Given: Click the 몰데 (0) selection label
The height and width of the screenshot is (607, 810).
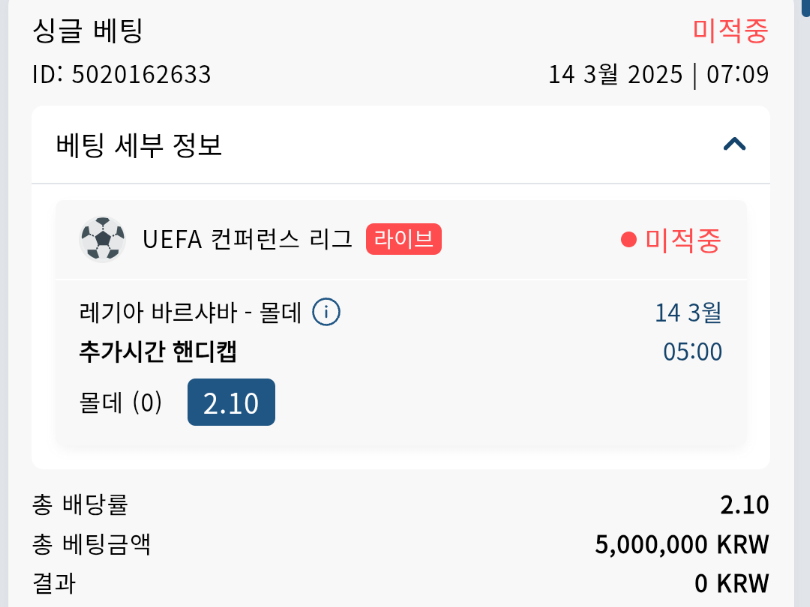Looking at the screenshot, I should (120, 403).
